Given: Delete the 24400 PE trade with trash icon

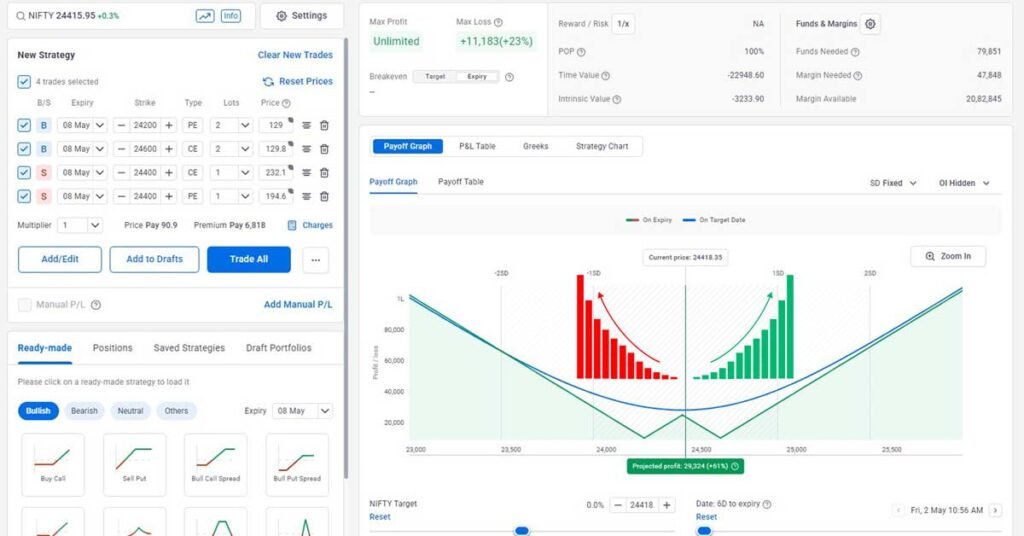Looking at the screenshot, I should pos(324,196).
